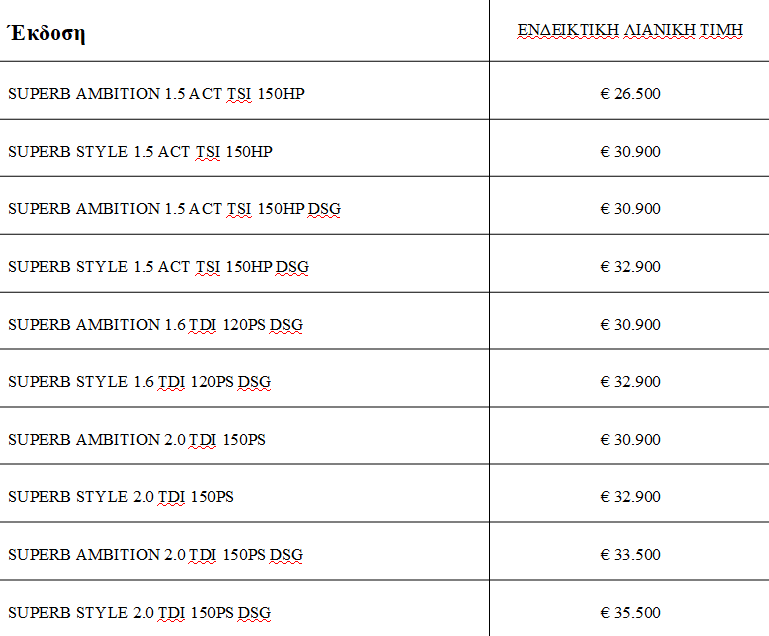
Task: Click SUPERB AMBITION 1.6 TDI 120PS DSG
Action: click(x=155, y=325)
